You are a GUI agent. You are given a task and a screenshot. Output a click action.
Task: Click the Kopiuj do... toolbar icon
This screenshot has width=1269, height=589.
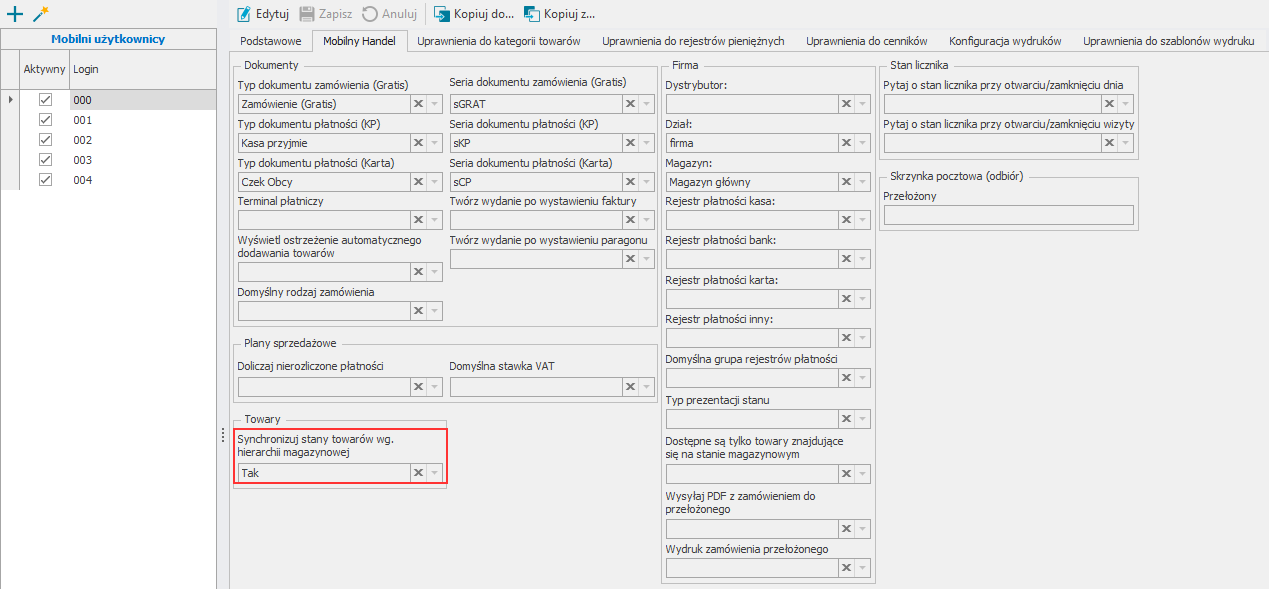[x=441, y=14]
